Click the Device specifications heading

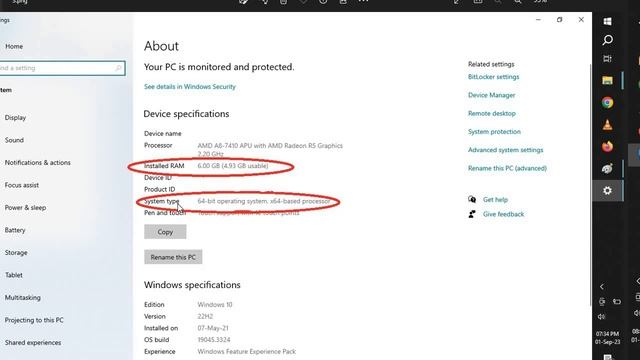(186, 114)
